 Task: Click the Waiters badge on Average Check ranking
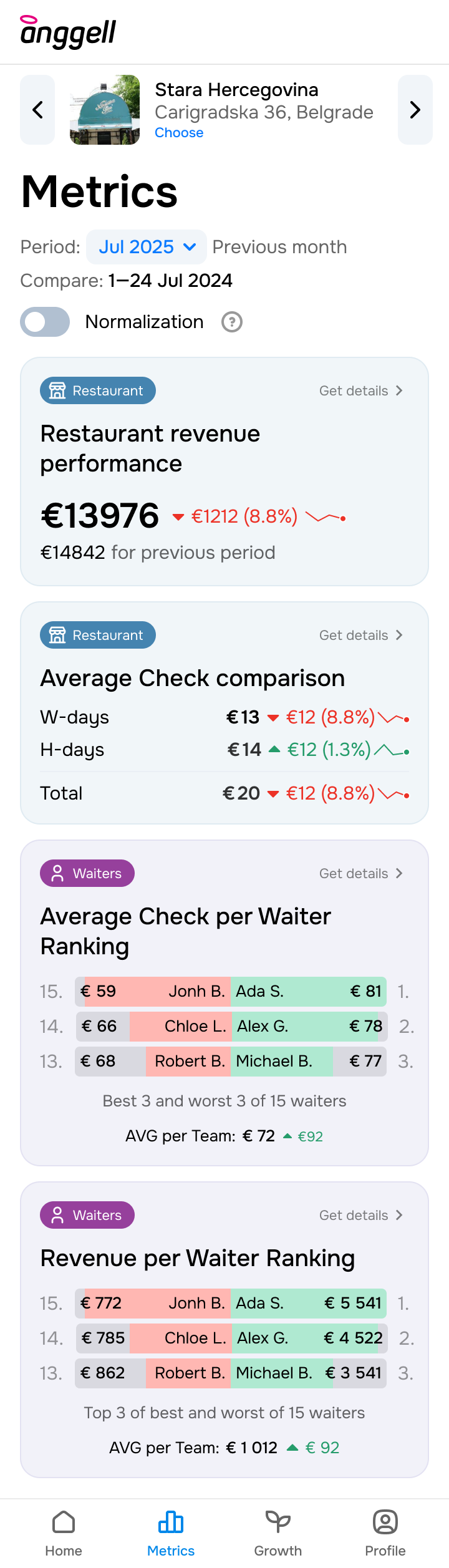click(87, 873)
